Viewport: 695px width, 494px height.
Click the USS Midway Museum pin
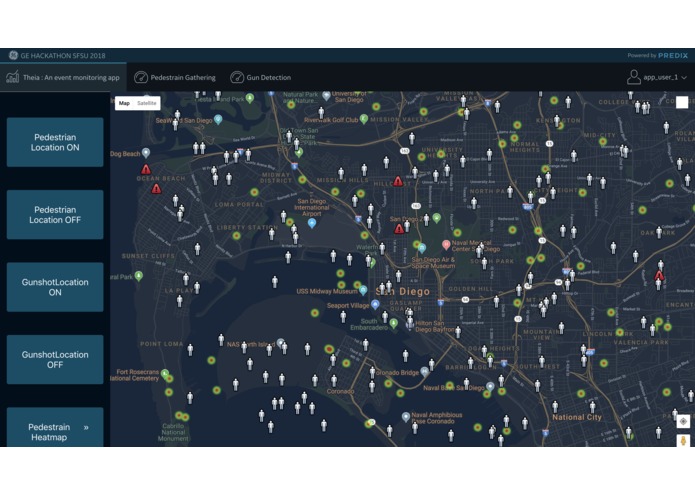pyautogui.click(x=363, y=291)
